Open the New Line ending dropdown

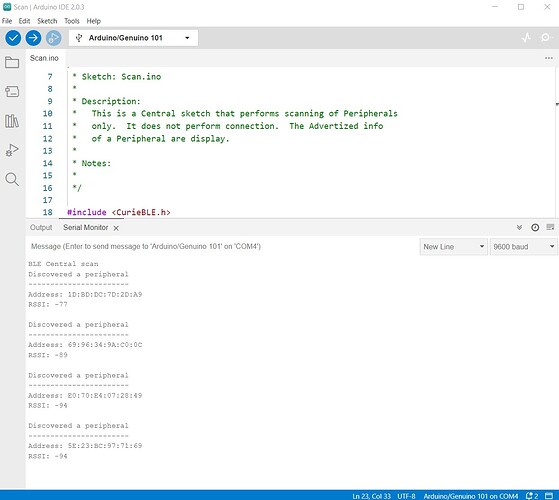pos(453,247)
